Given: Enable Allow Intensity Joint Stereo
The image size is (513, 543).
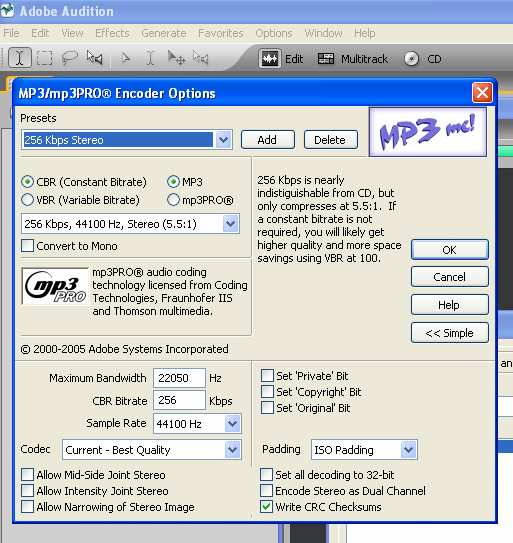Looking at the screenshot, I should [x=27, y=490].
